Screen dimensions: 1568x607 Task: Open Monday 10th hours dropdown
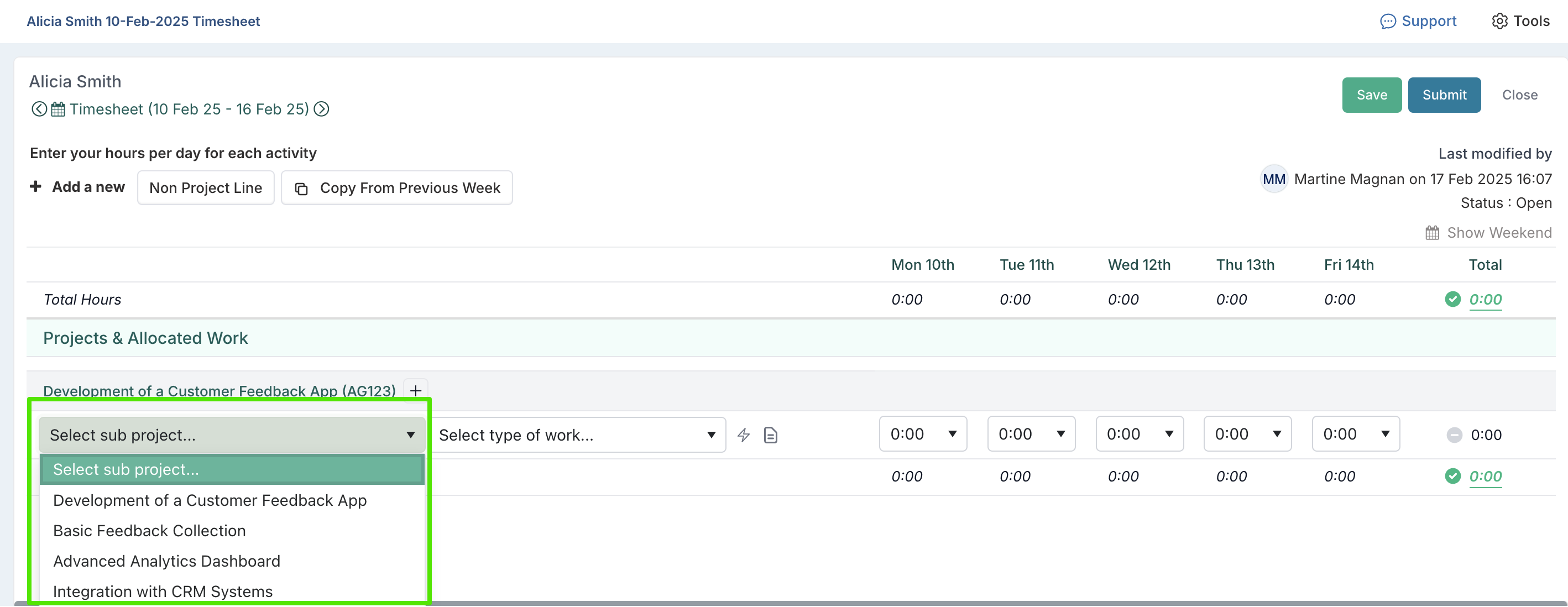point(923,434)
